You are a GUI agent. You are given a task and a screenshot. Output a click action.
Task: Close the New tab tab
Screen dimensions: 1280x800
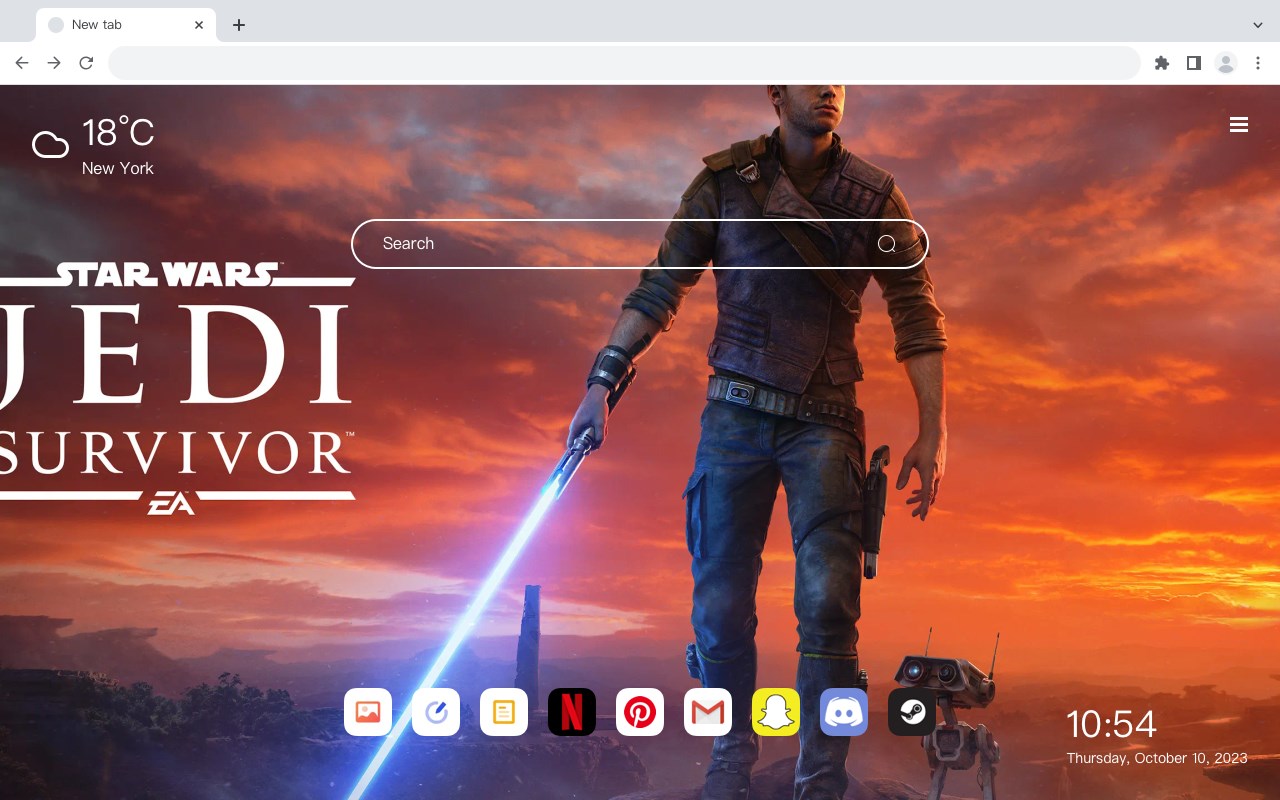tap(199, 25)
